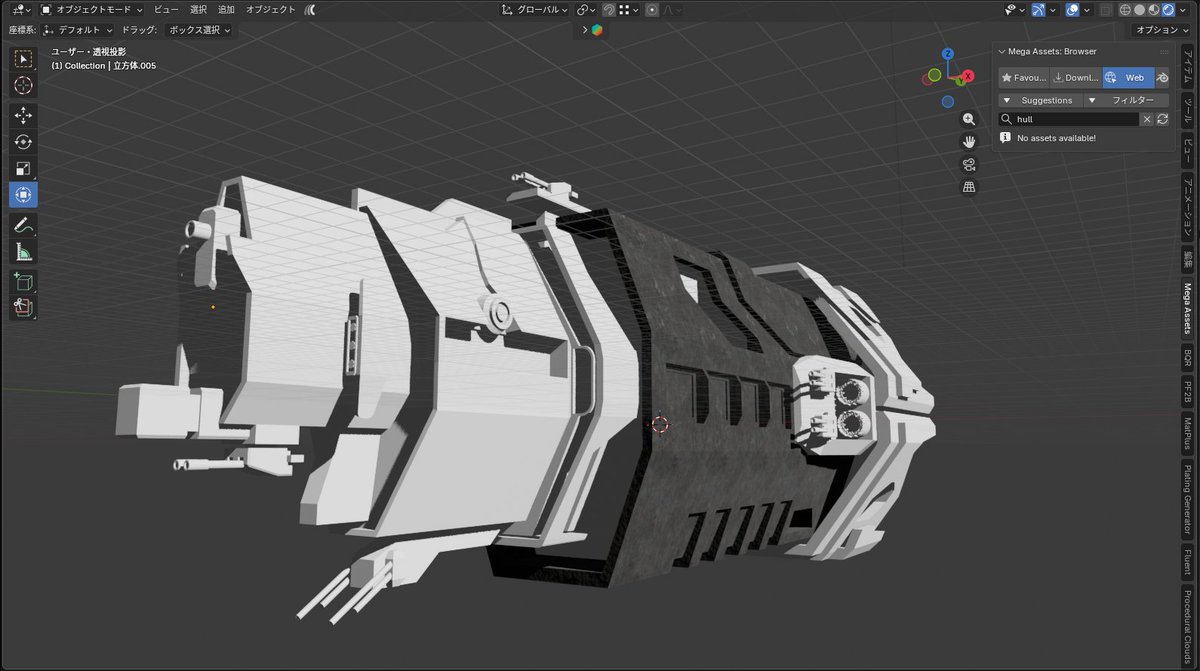Click the Blender logo icon in the Mega Assets panel
1200x671 pixels.
[x=1162, y=77]
